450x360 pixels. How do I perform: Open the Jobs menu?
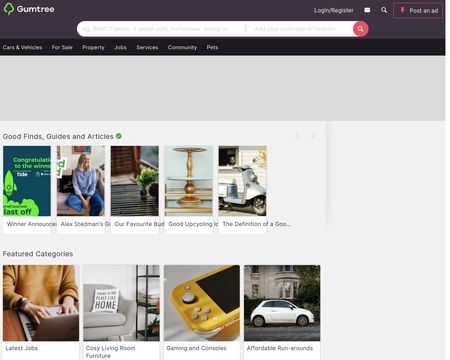[120, 47]
